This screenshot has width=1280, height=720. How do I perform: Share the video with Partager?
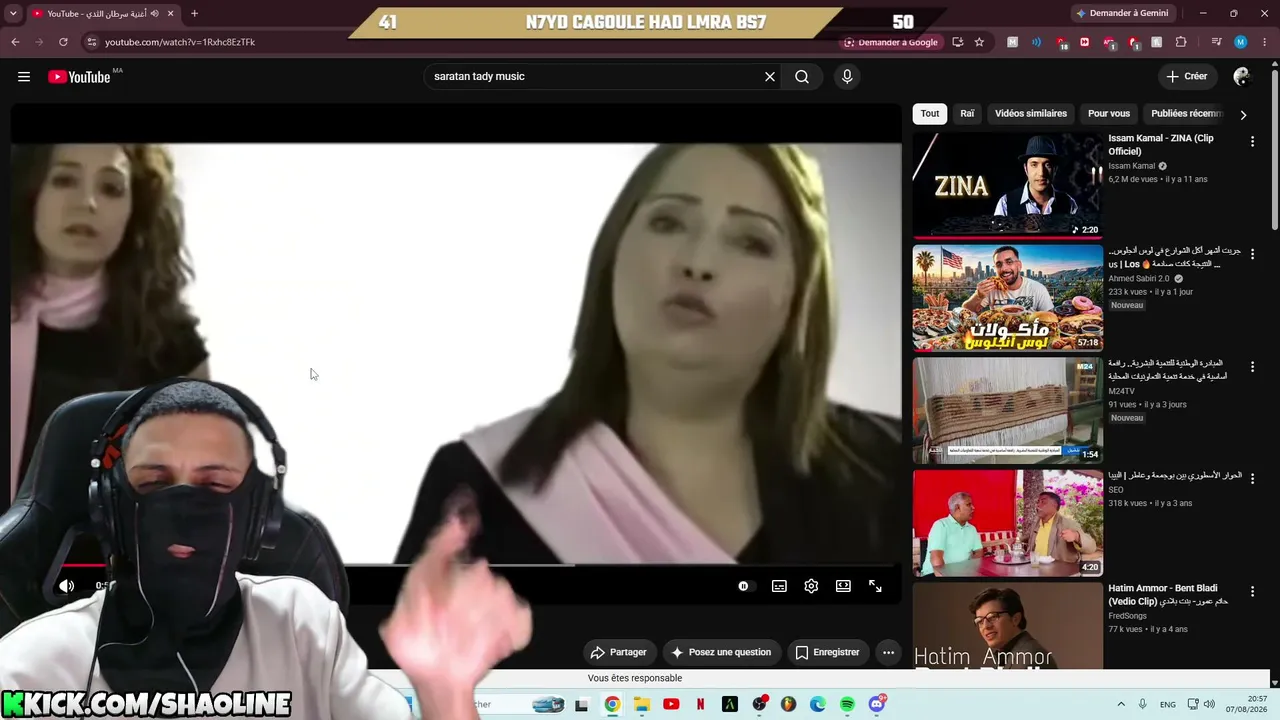(618, 652)
